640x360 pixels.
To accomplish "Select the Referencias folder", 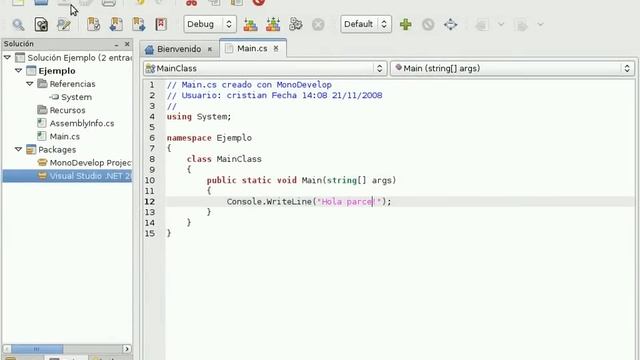I will point(72,84).
